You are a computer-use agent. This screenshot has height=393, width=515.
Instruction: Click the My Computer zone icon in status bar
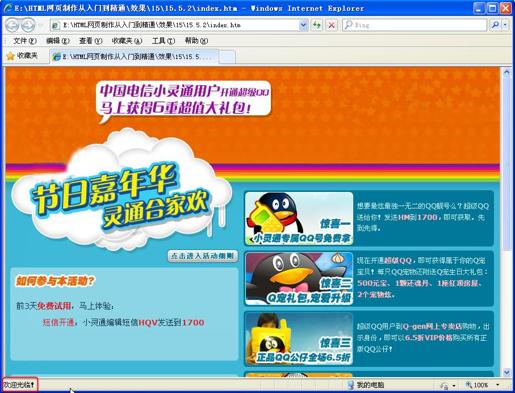pos(350,385)
